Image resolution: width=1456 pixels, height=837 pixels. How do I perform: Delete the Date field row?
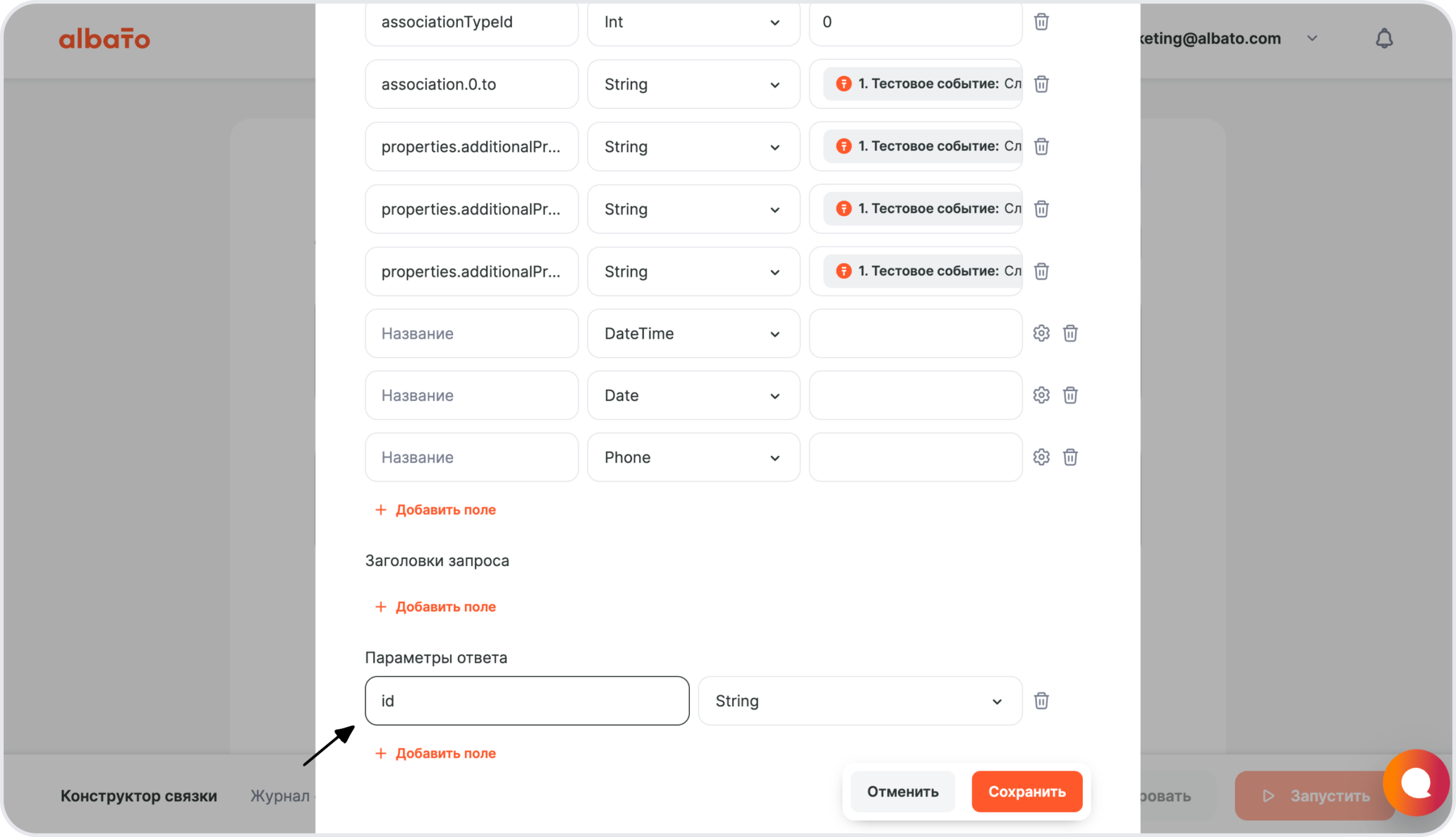point(1070,395)
